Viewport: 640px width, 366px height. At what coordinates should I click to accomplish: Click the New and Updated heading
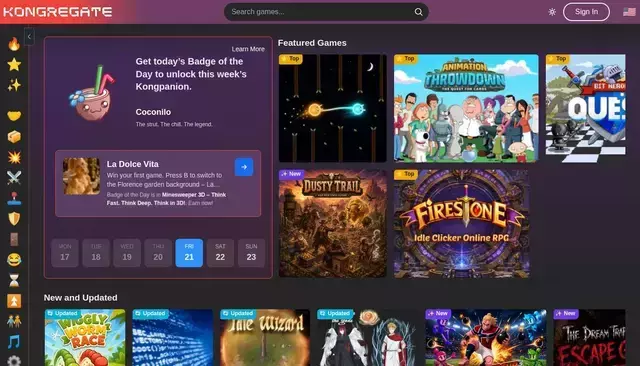(x=80, y=297)
